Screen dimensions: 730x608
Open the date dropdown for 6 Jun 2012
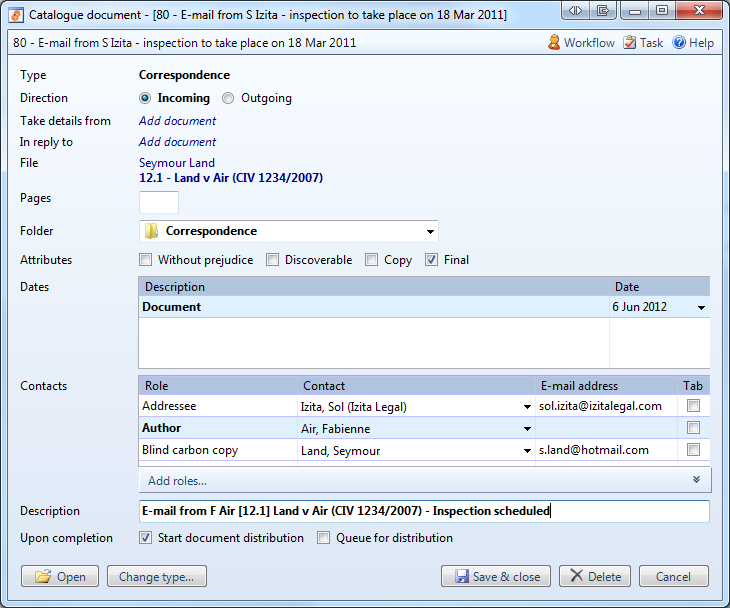pyautogui.click(x=701, y=308)
